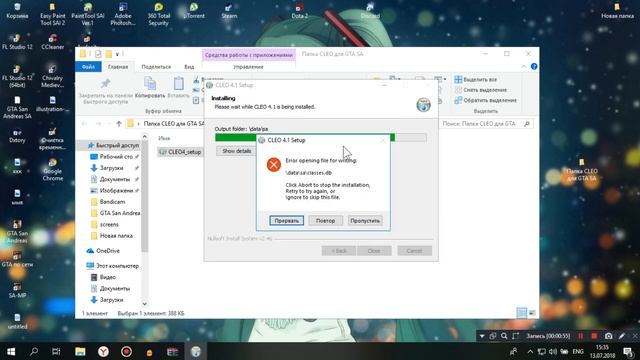Image resolution: width=640 pixels, height=360 pixels.
Task: Click the Поиск: Папка CLEO search field
Action: tap(487, 124)
